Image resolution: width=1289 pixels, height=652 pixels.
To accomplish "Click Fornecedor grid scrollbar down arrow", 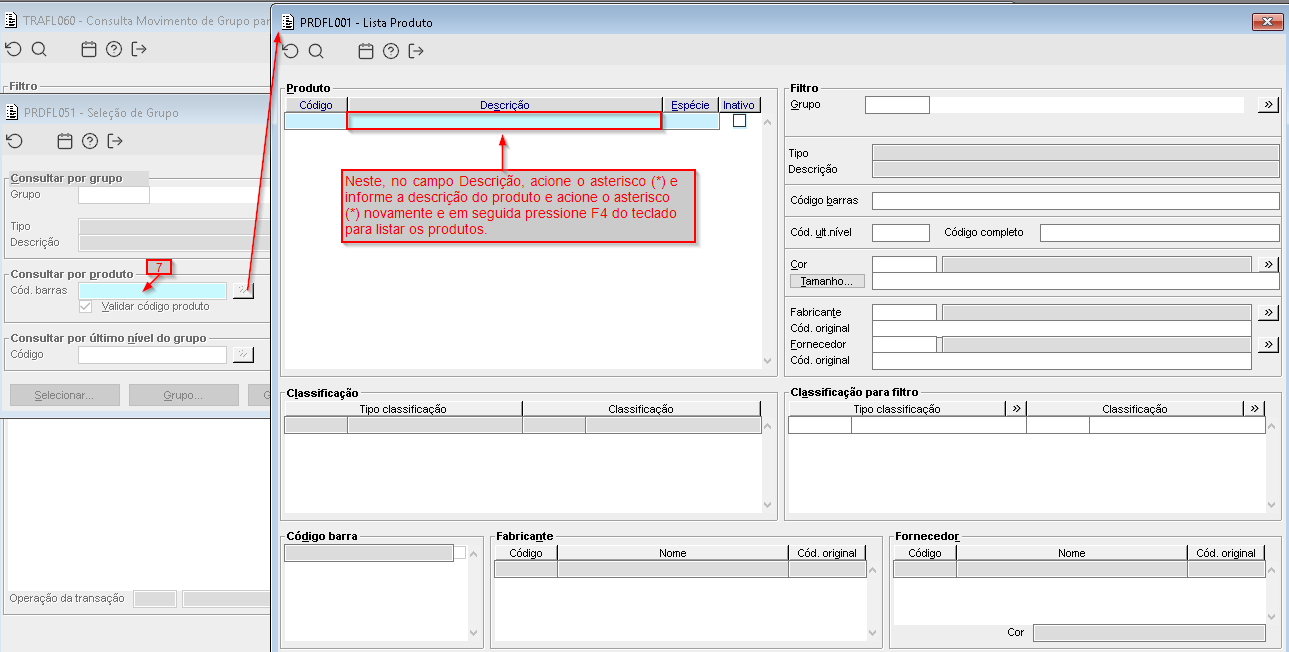I will (x=1273, y=617).
